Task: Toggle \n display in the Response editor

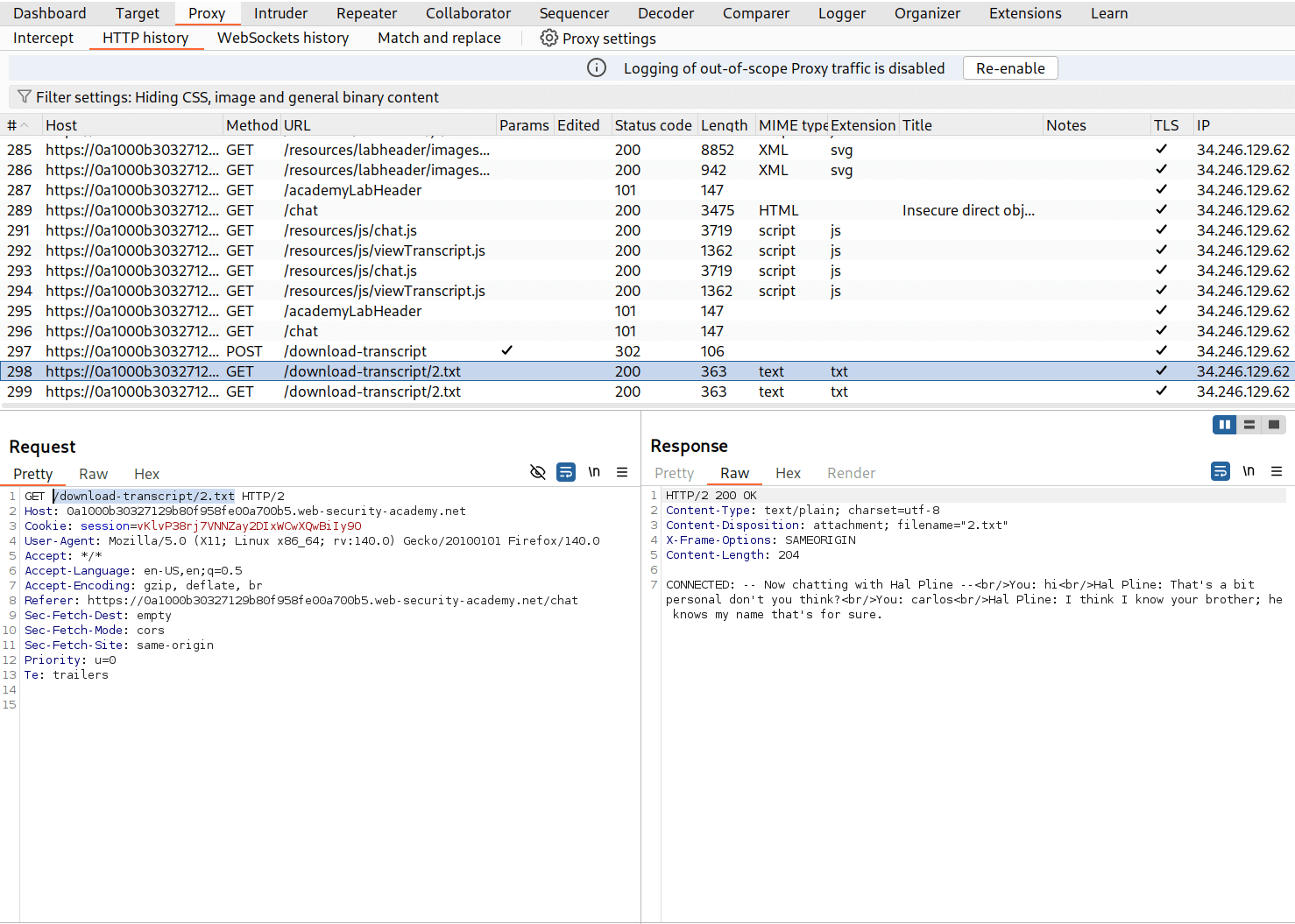Action: (x=1249, y=470)
